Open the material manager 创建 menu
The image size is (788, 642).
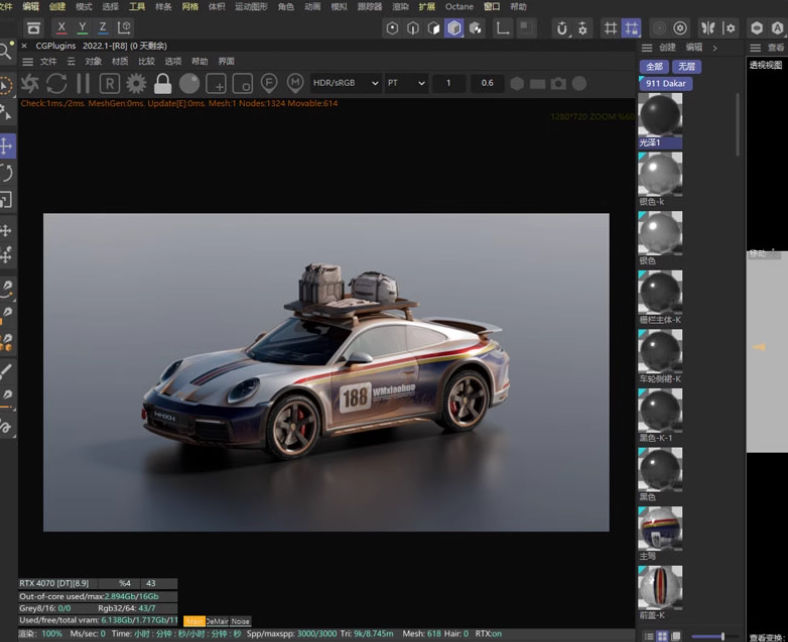click(667, 48)
